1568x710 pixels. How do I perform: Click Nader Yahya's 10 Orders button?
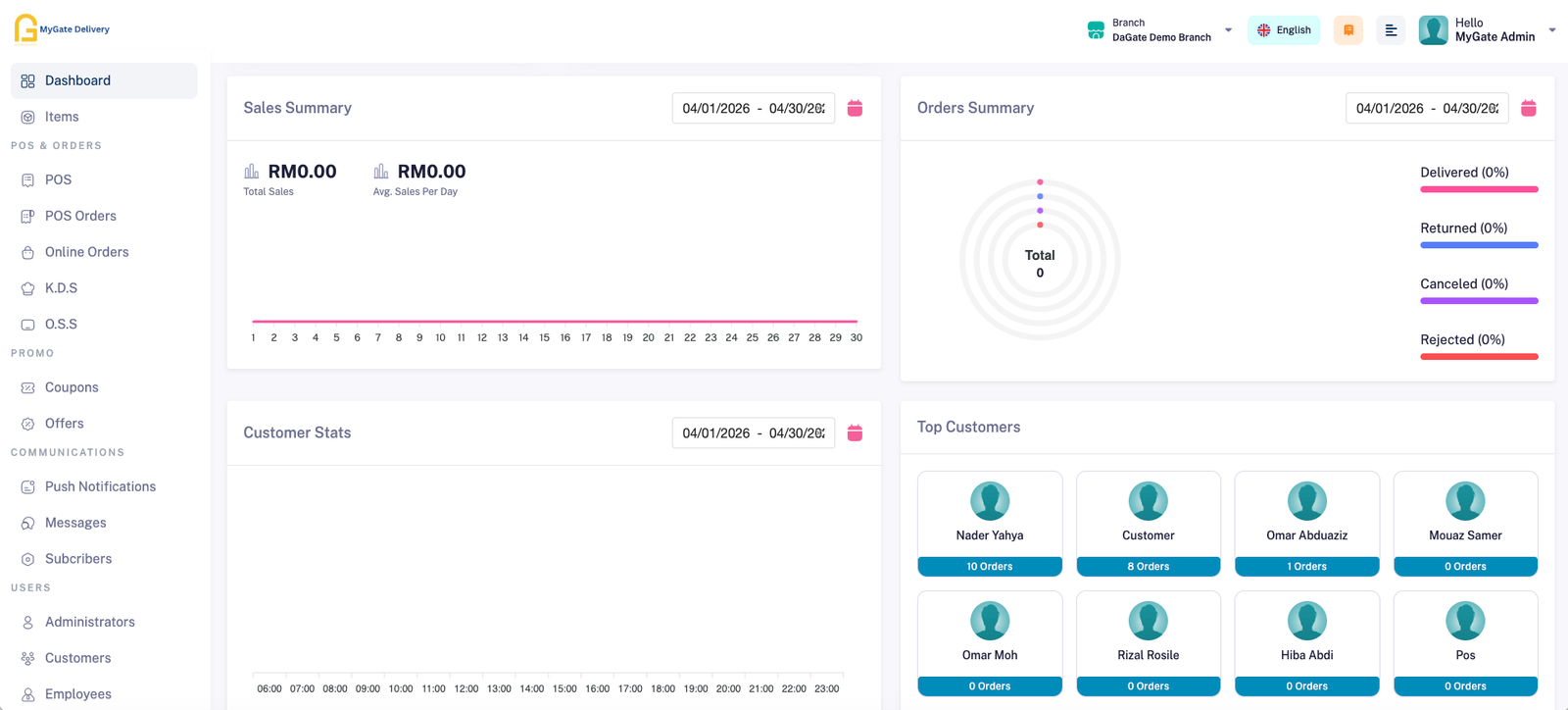990,567
